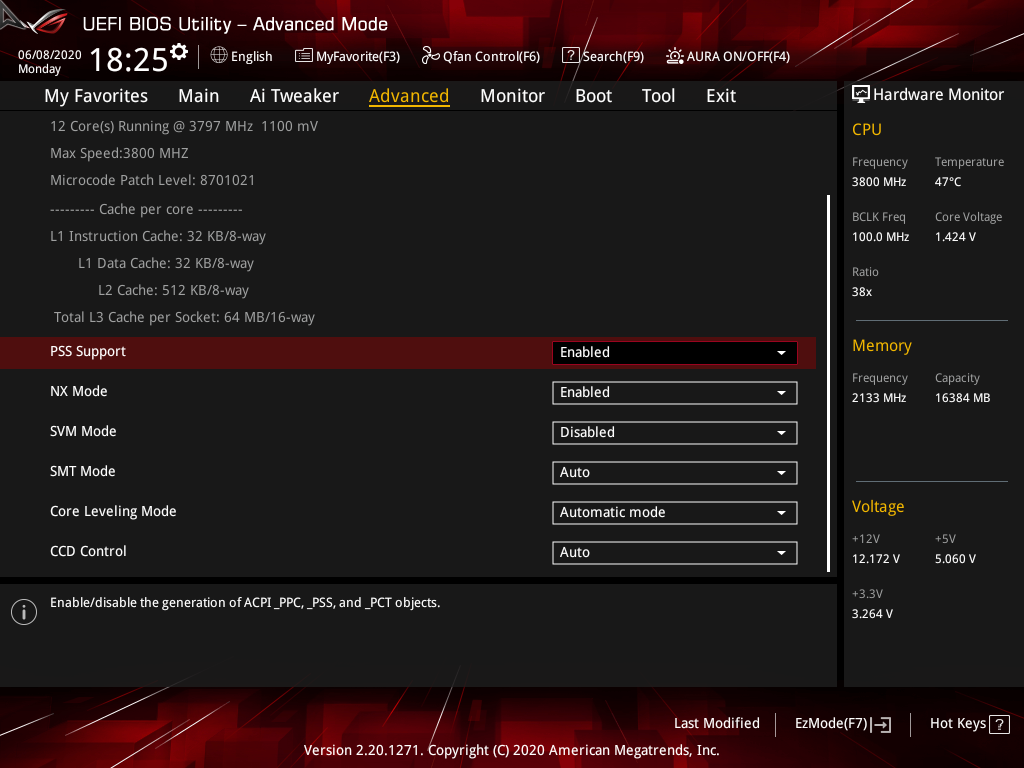
Task: Open the Core Leveling Mode dropdown
Action: click(675, 513)
